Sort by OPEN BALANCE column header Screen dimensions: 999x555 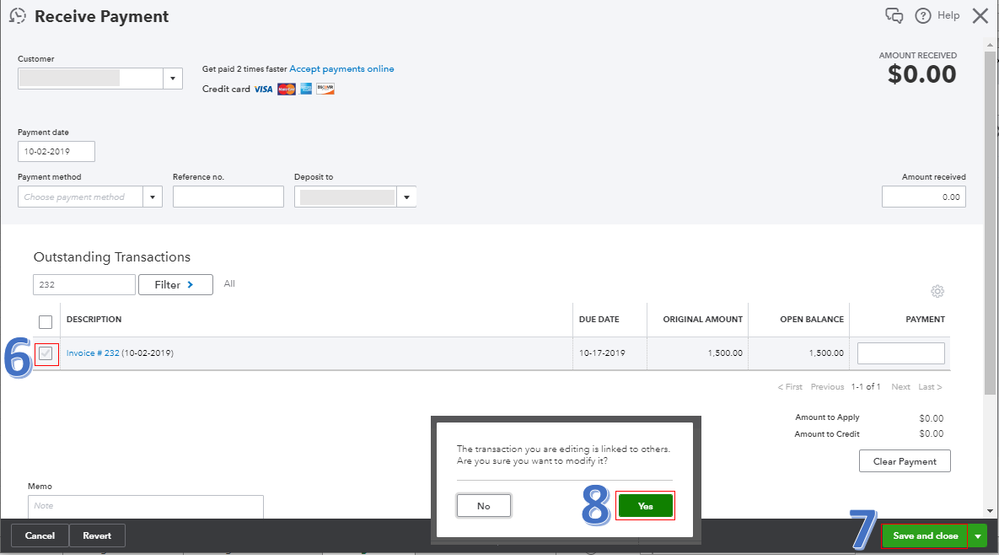point(812,319)
